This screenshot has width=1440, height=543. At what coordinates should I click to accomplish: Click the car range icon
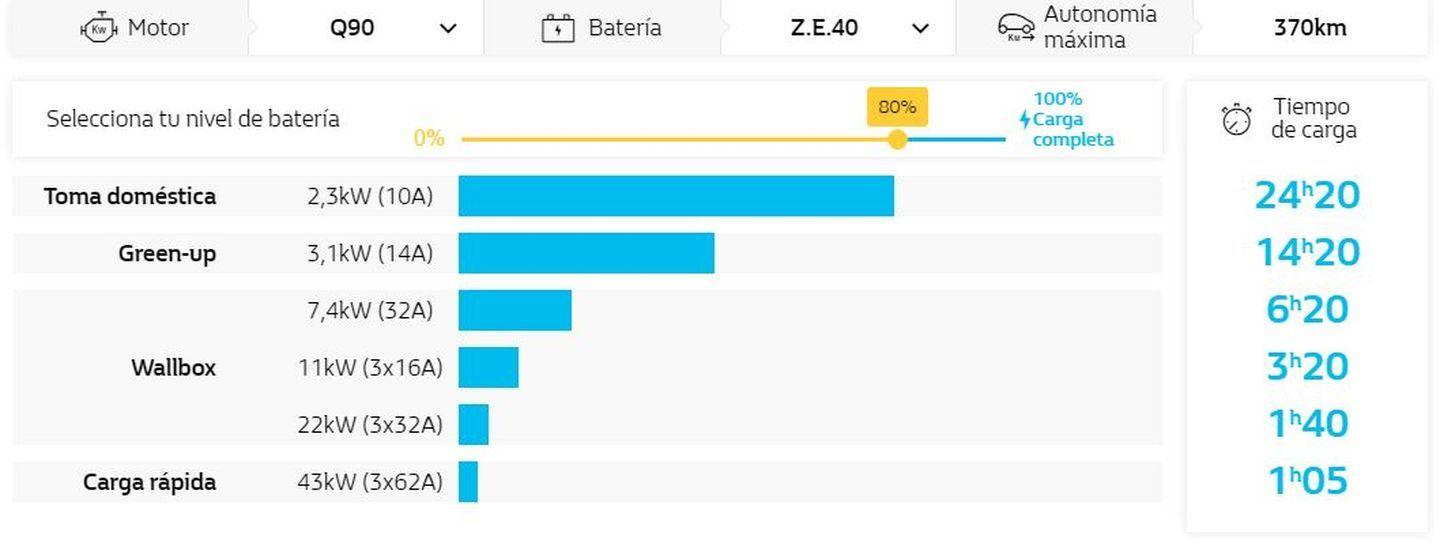coord(1016,28)
